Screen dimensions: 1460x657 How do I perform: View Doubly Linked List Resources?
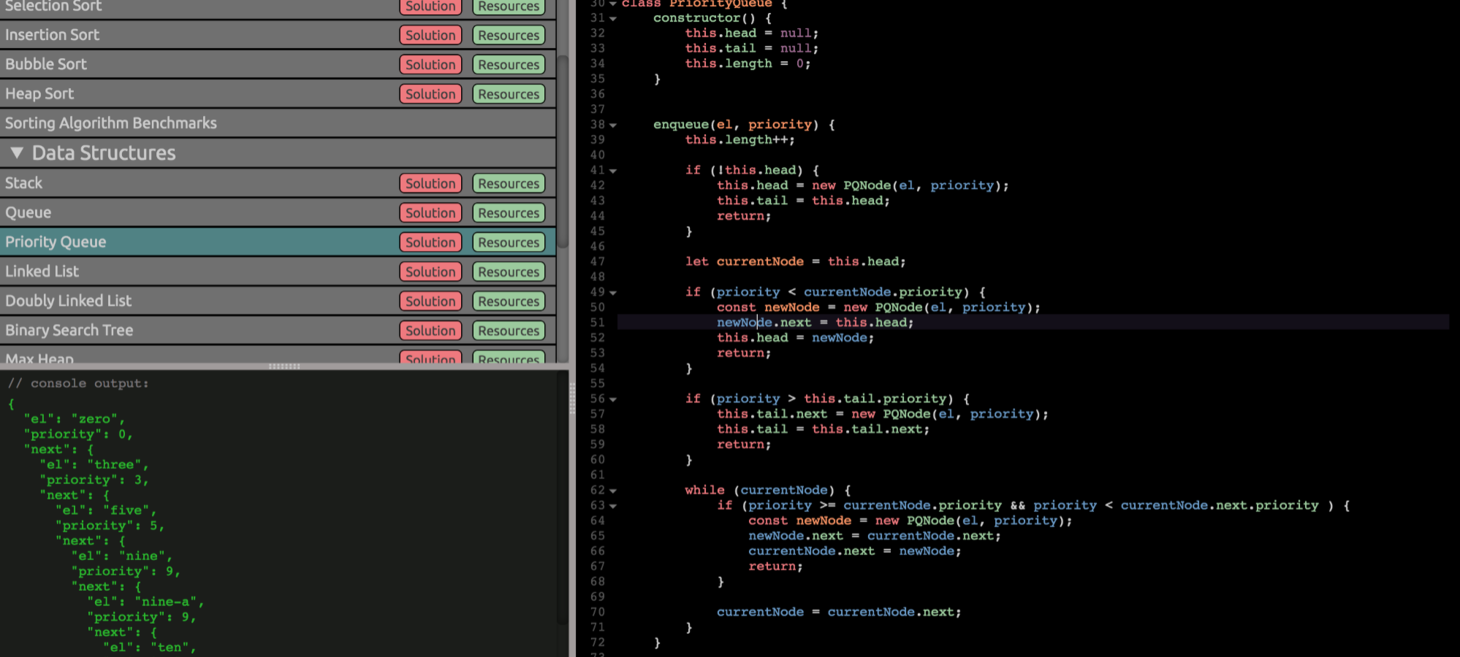[508, 301]
